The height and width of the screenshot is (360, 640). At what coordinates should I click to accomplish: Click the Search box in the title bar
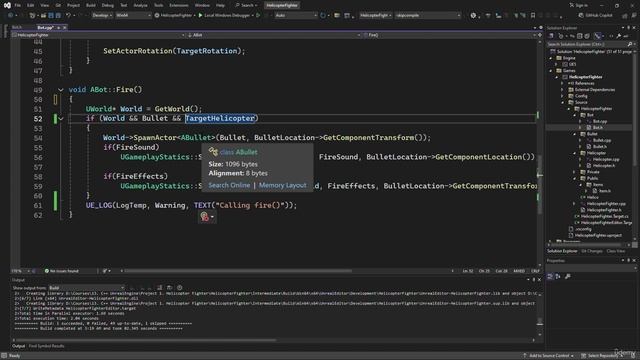247,5
